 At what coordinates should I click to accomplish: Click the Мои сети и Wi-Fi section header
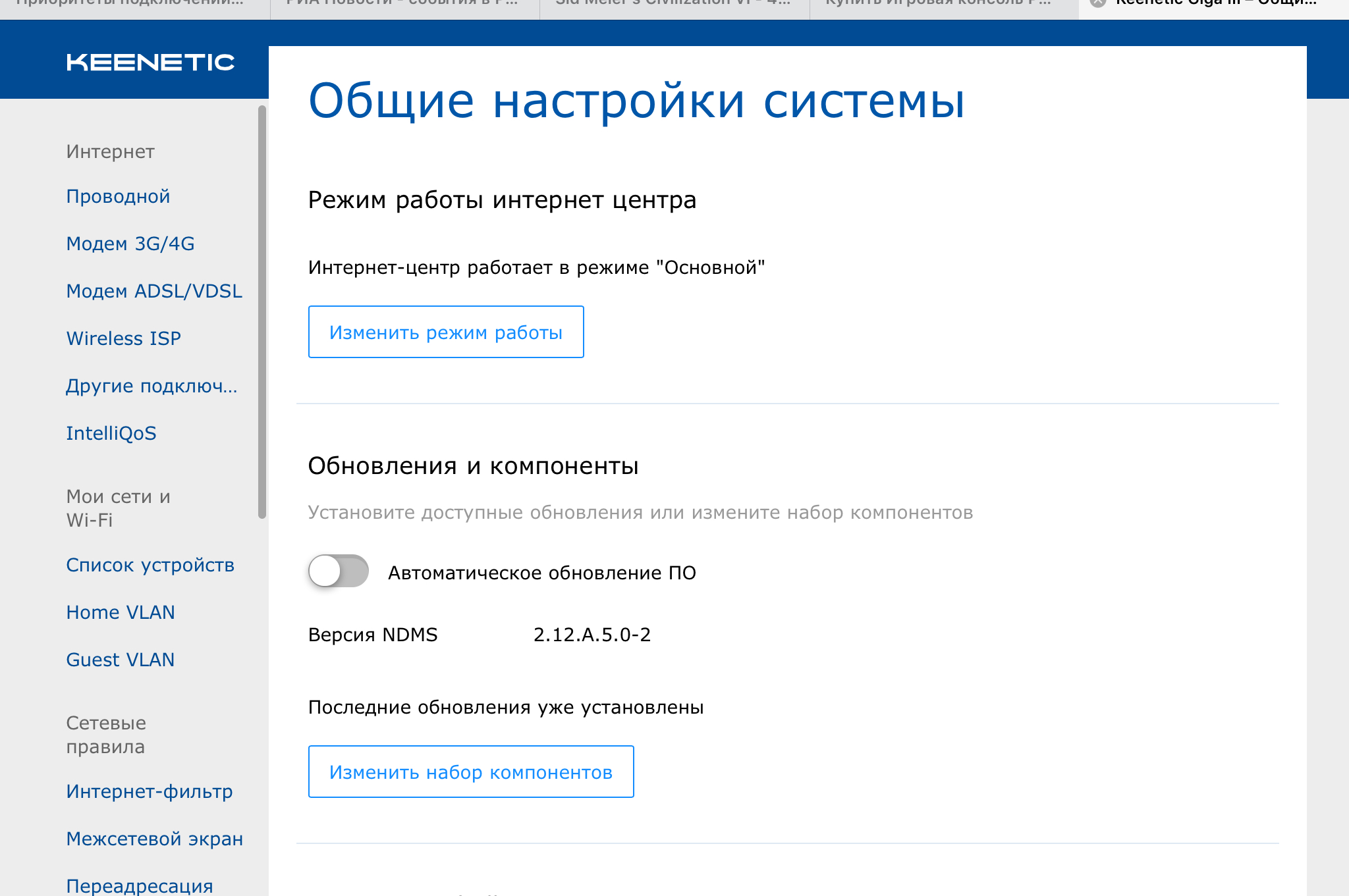pyautogui.click(x=119, y=508)
